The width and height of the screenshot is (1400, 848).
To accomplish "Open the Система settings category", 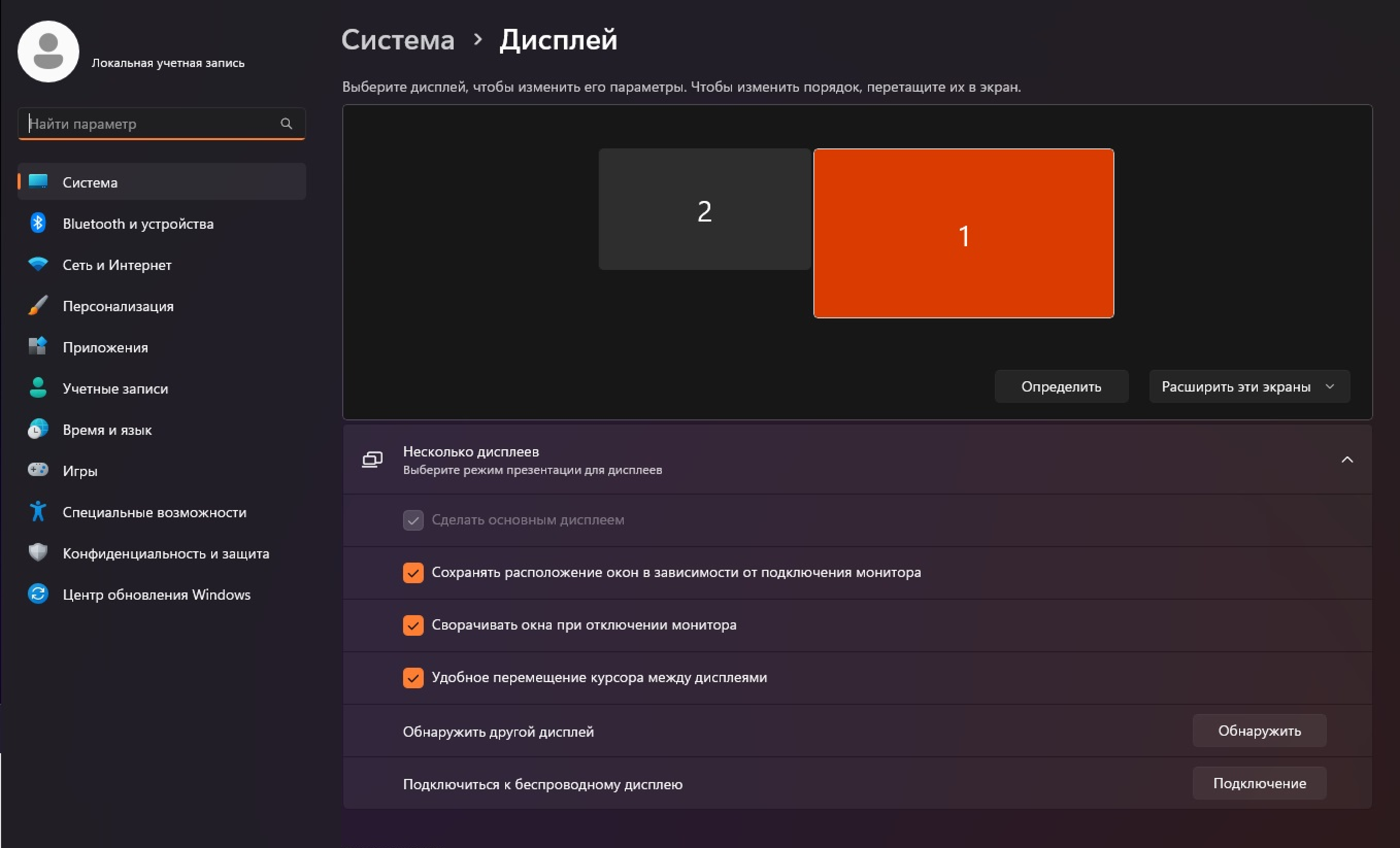I will [162, 182].
